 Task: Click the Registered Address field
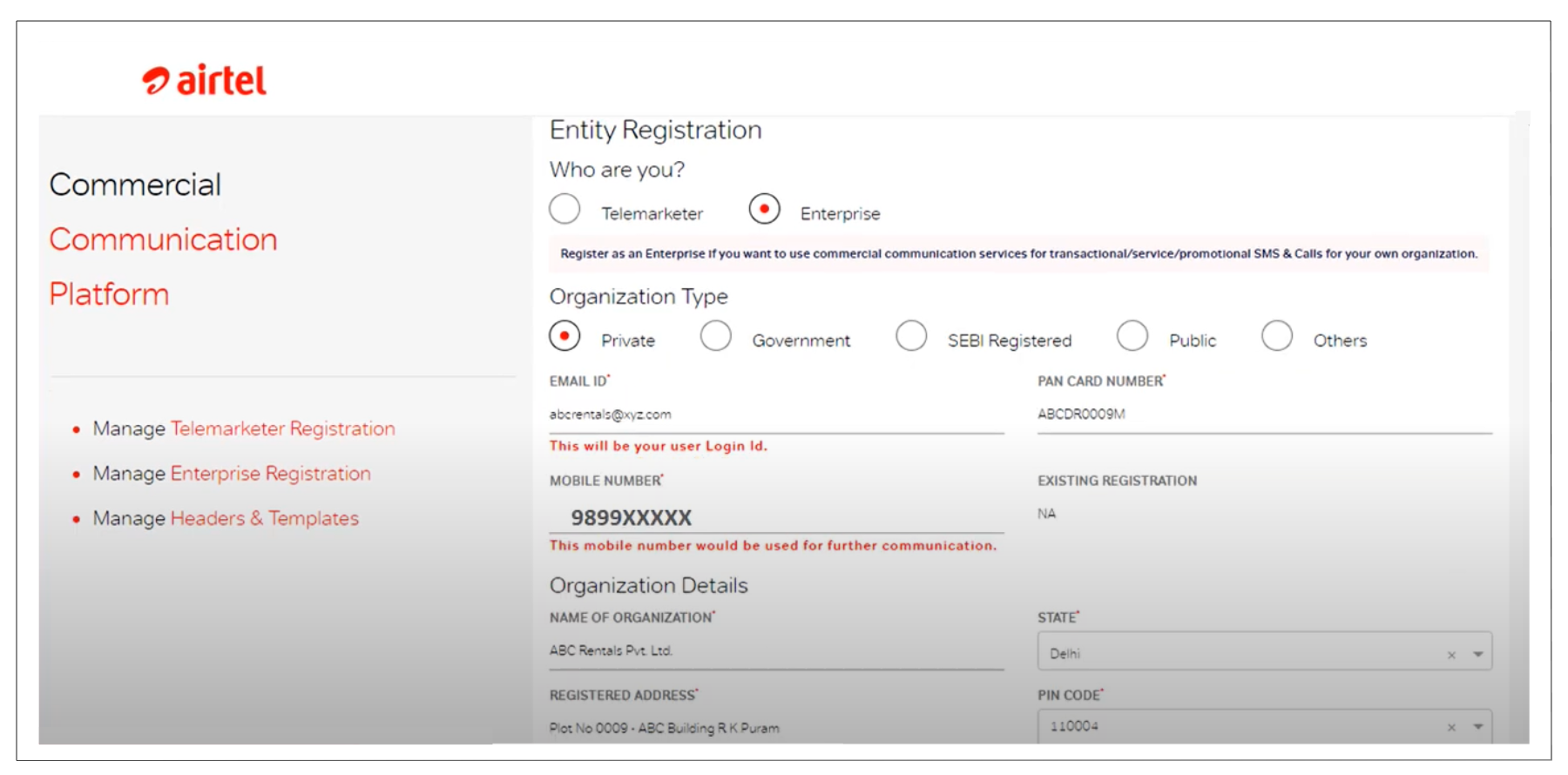pyautogui.click(x=775, y=728)
